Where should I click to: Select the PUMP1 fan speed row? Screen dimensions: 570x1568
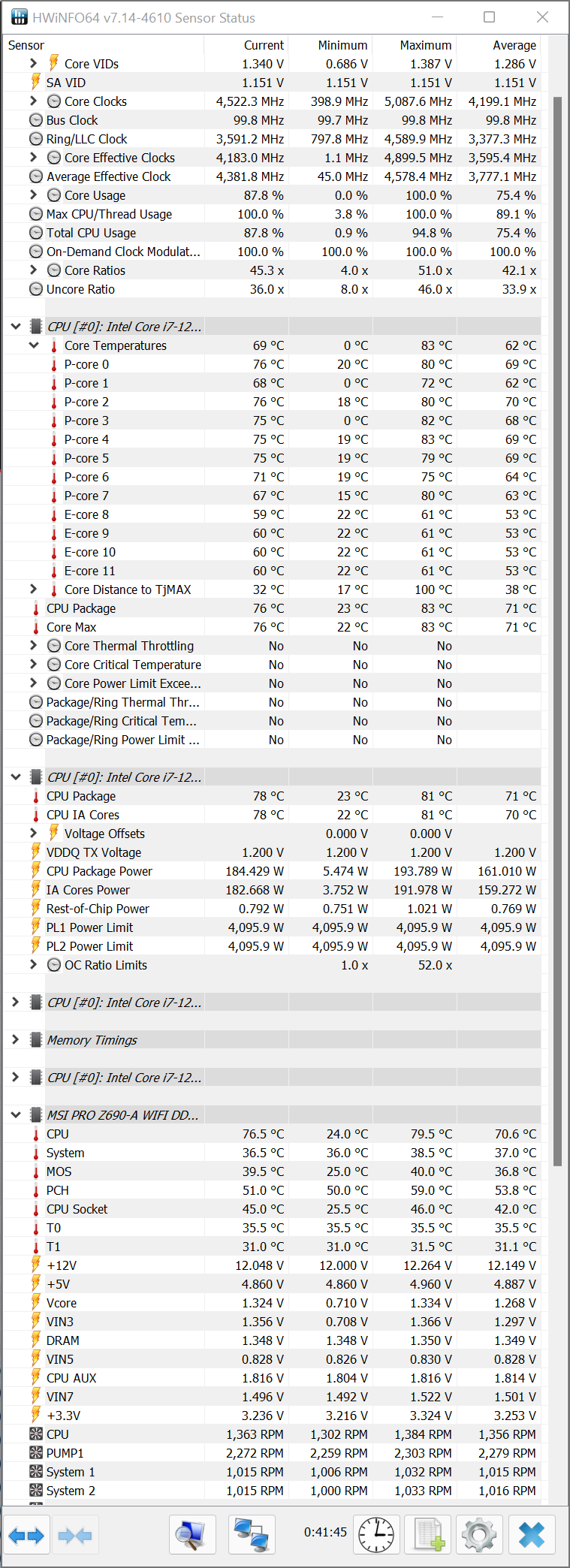tap(65, 1453)
